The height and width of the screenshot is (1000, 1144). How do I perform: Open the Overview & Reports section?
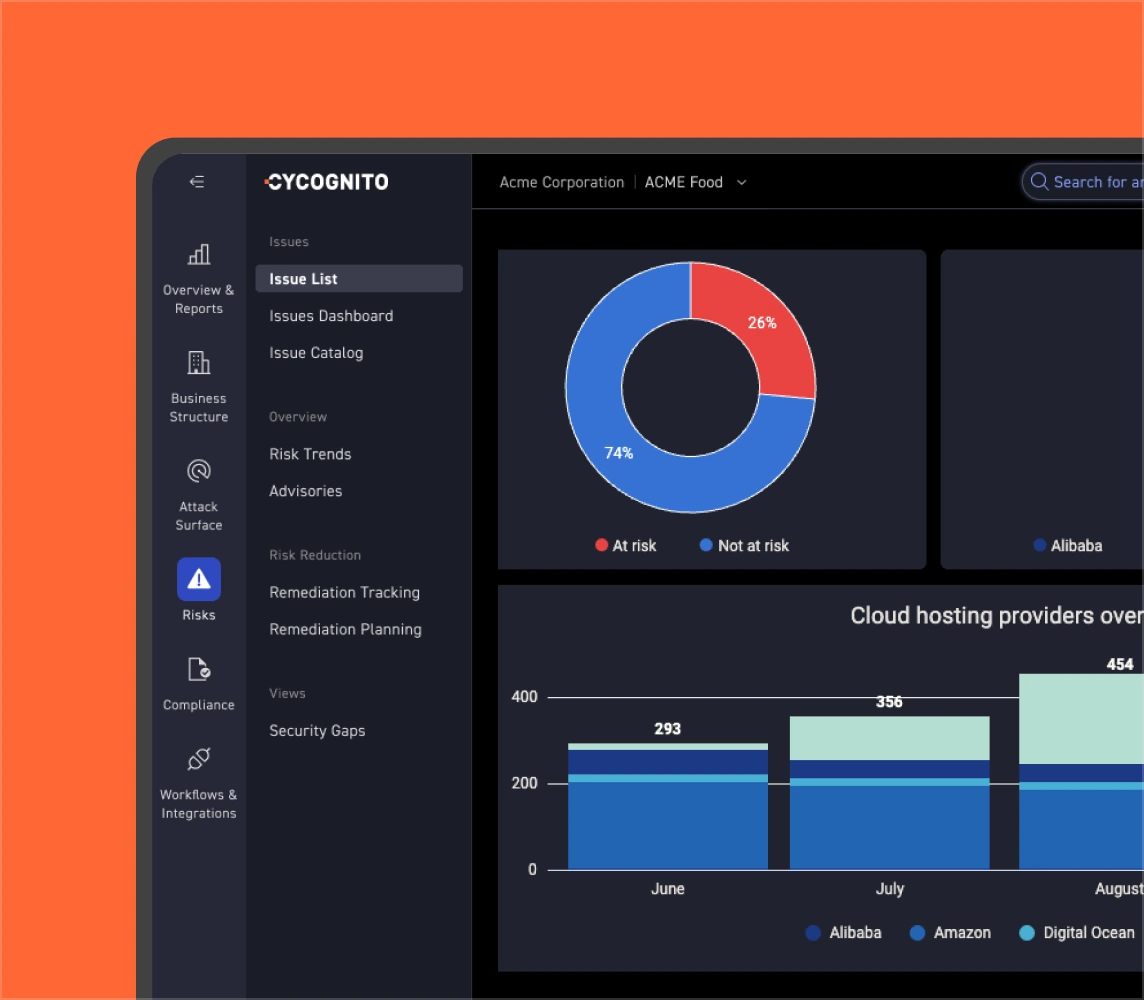click(198, 275)
